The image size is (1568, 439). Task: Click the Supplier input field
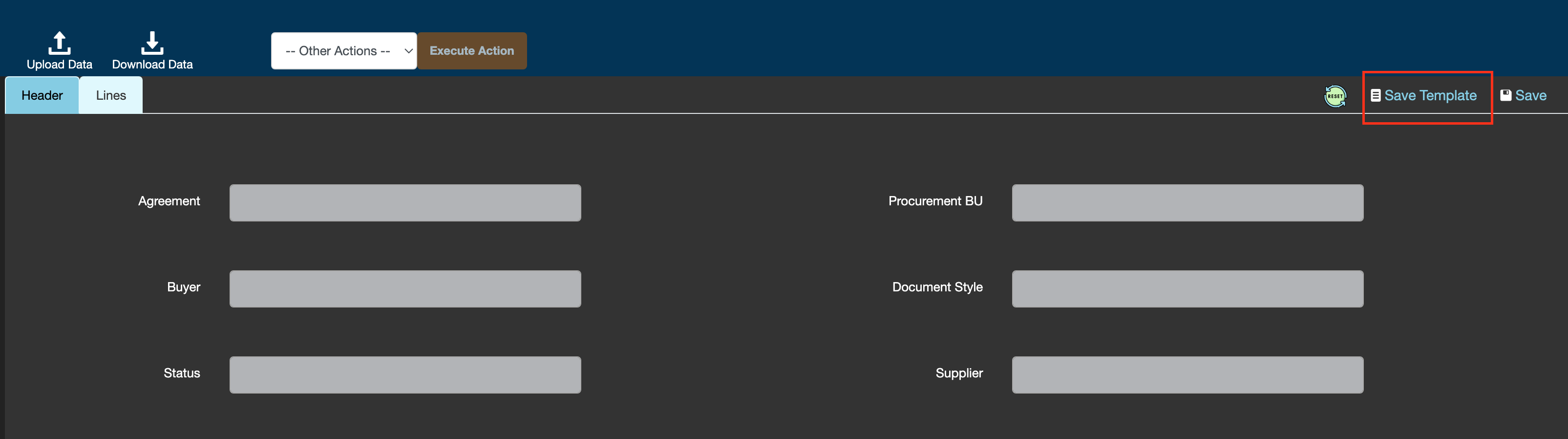[1187, 374]
